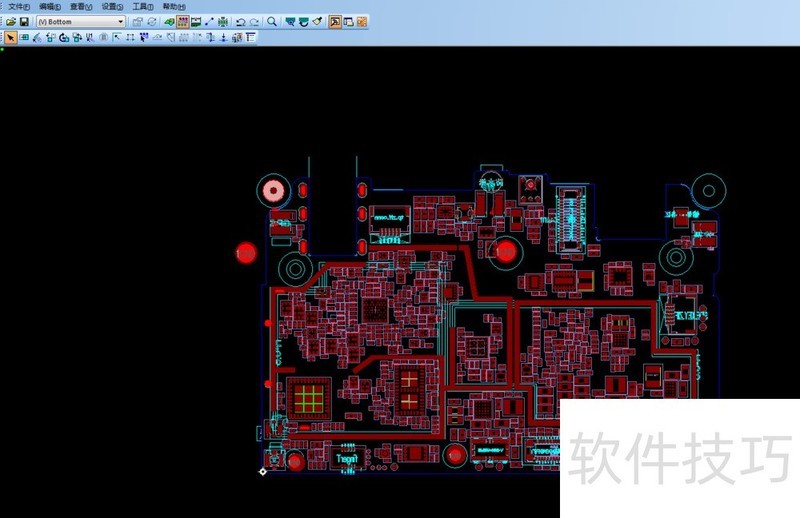Open the ECO toolbar line icon
The width and height of the screenshot is (800, 518).
coord(209,22)
